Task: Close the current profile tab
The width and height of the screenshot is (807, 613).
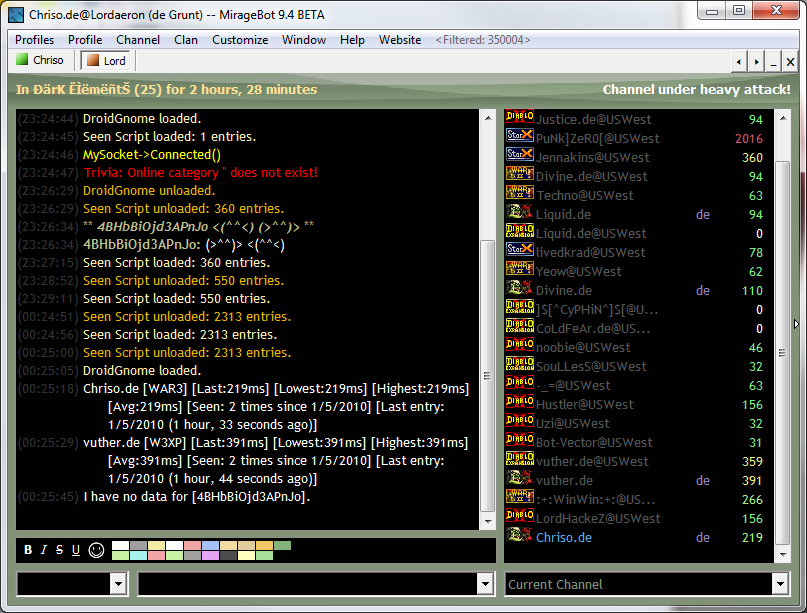Action: (791, 62)
